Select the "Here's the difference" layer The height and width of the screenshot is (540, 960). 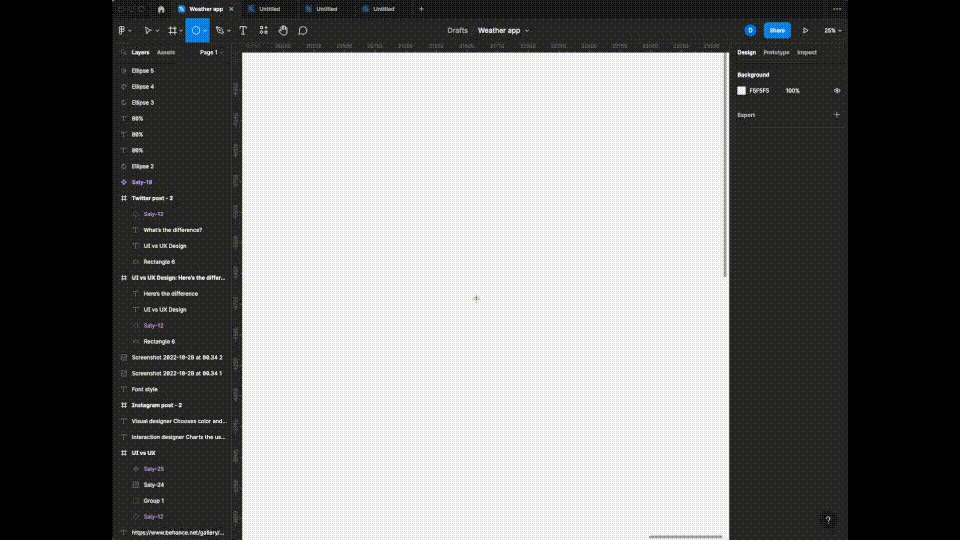tap(170, 294)
